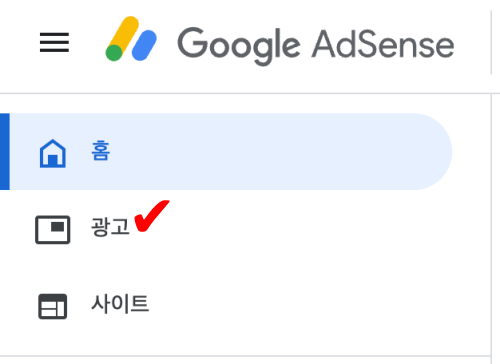Select the 홈 text label
The width and height of the screenshot is (500, 364).
click(101, 150)
